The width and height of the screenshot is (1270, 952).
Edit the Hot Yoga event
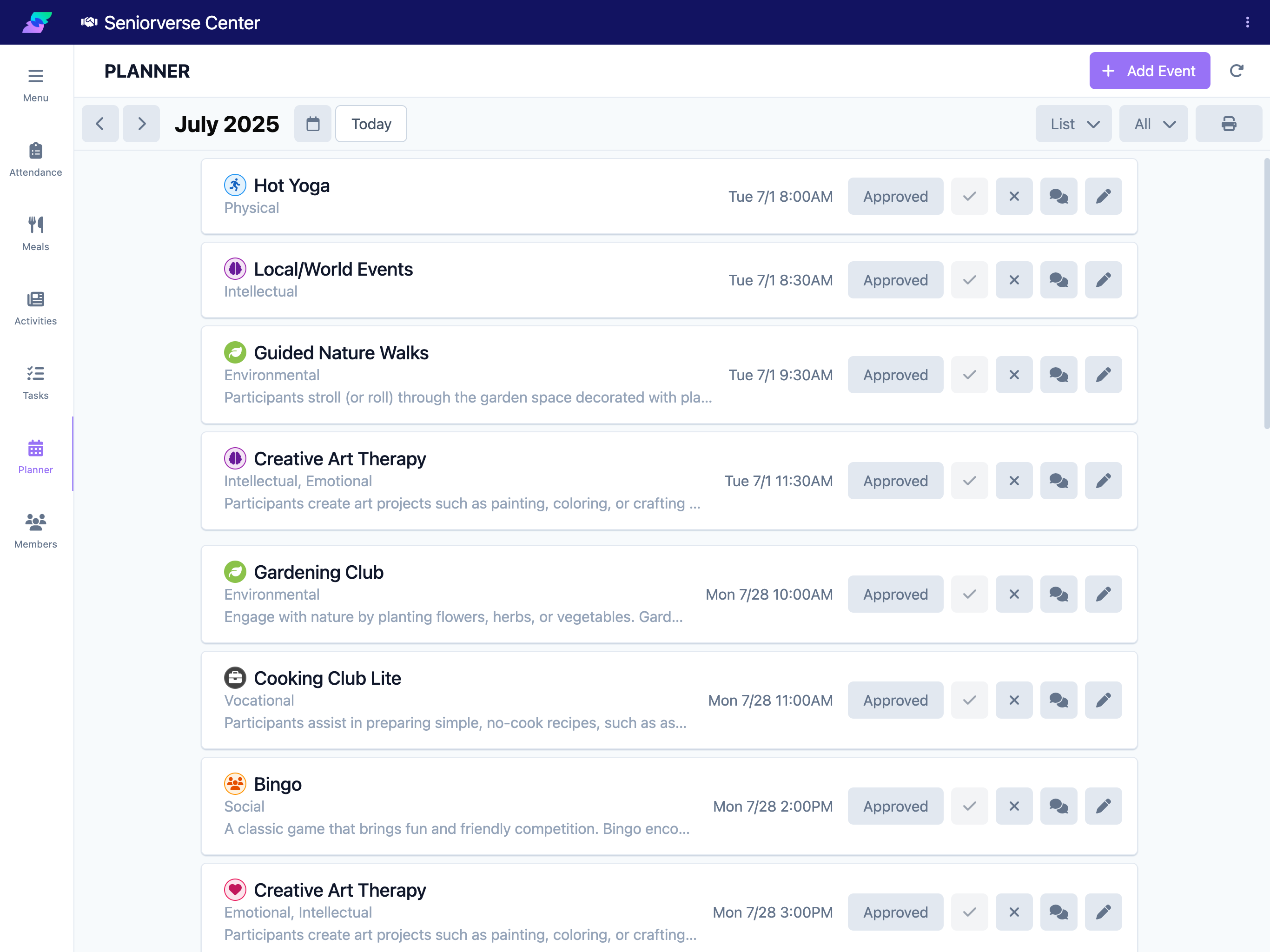coord(1103,196)
